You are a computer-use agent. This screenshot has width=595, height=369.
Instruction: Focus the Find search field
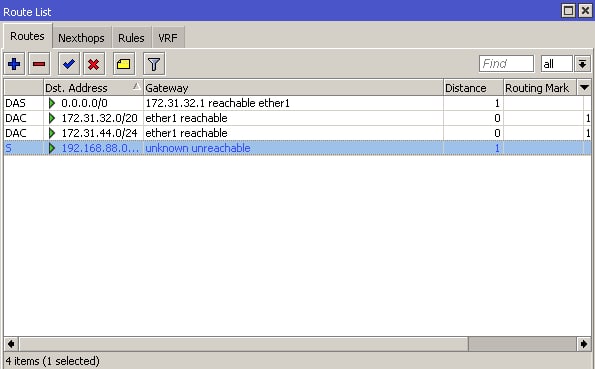click(x=506, y=64)
